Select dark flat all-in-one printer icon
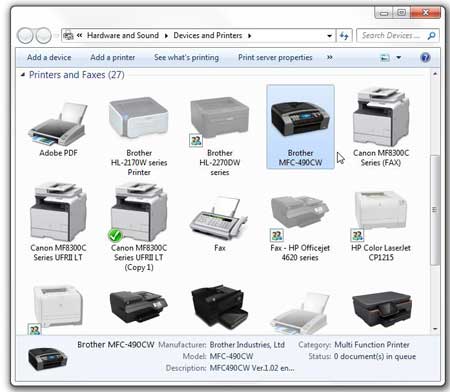The image size is (450, 392). (382, 309)
